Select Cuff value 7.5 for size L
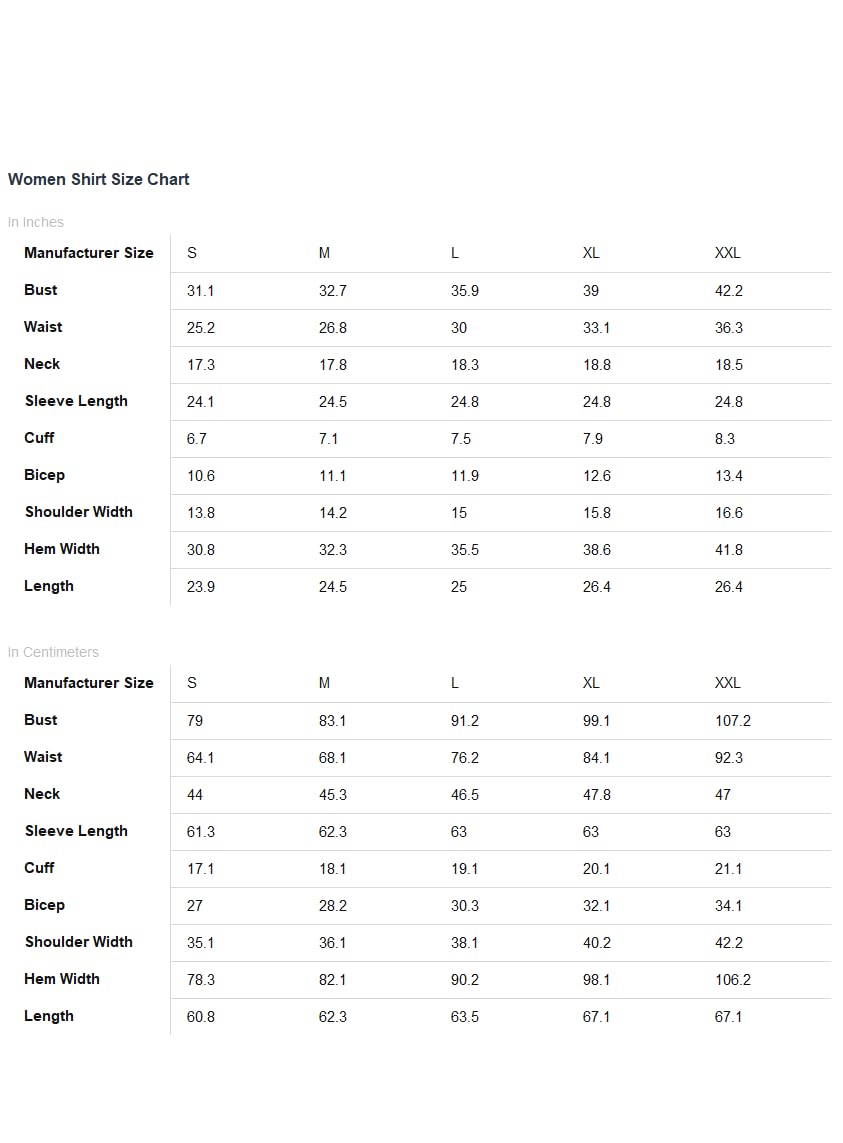This screenshot has width=843, height=1143. (461, 439)
